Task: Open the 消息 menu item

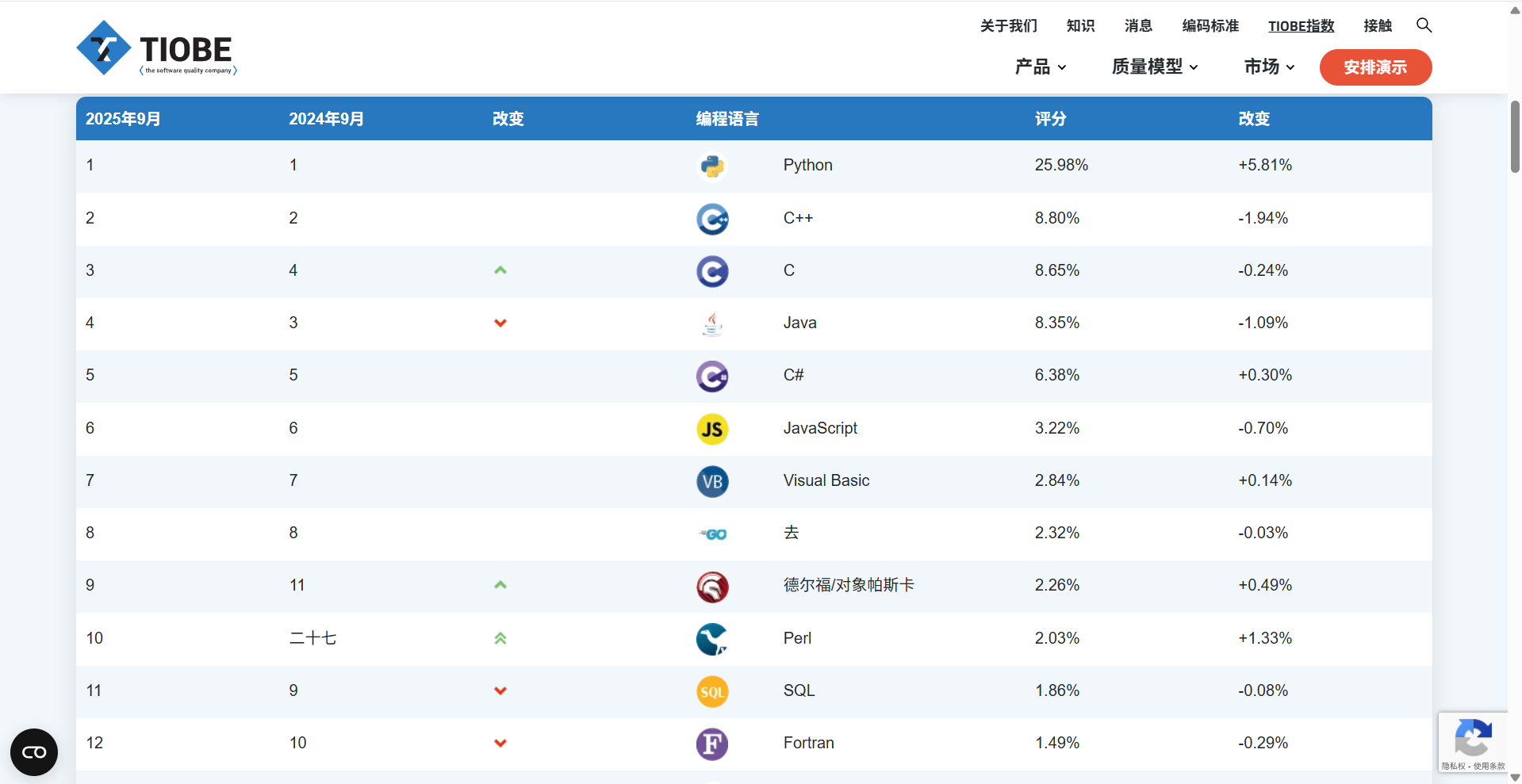Action: [1139, 25]
